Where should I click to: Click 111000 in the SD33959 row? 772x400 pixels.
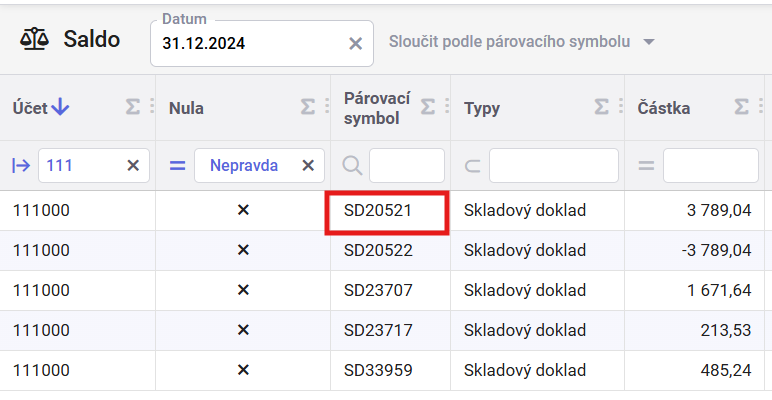[x=41, y=370]
